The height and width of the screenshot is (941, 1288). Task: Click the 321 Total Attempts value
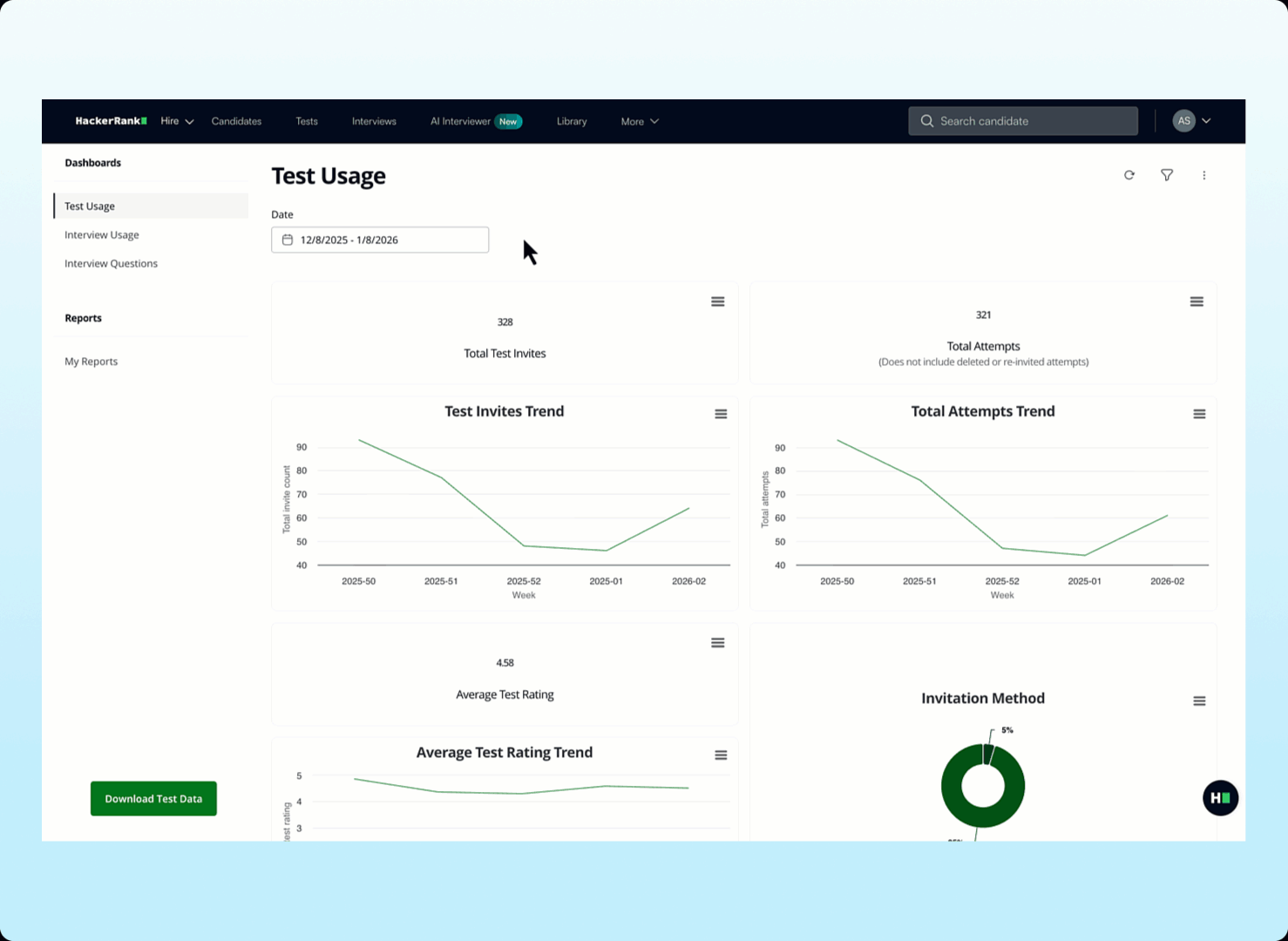[x=983, y=315]
